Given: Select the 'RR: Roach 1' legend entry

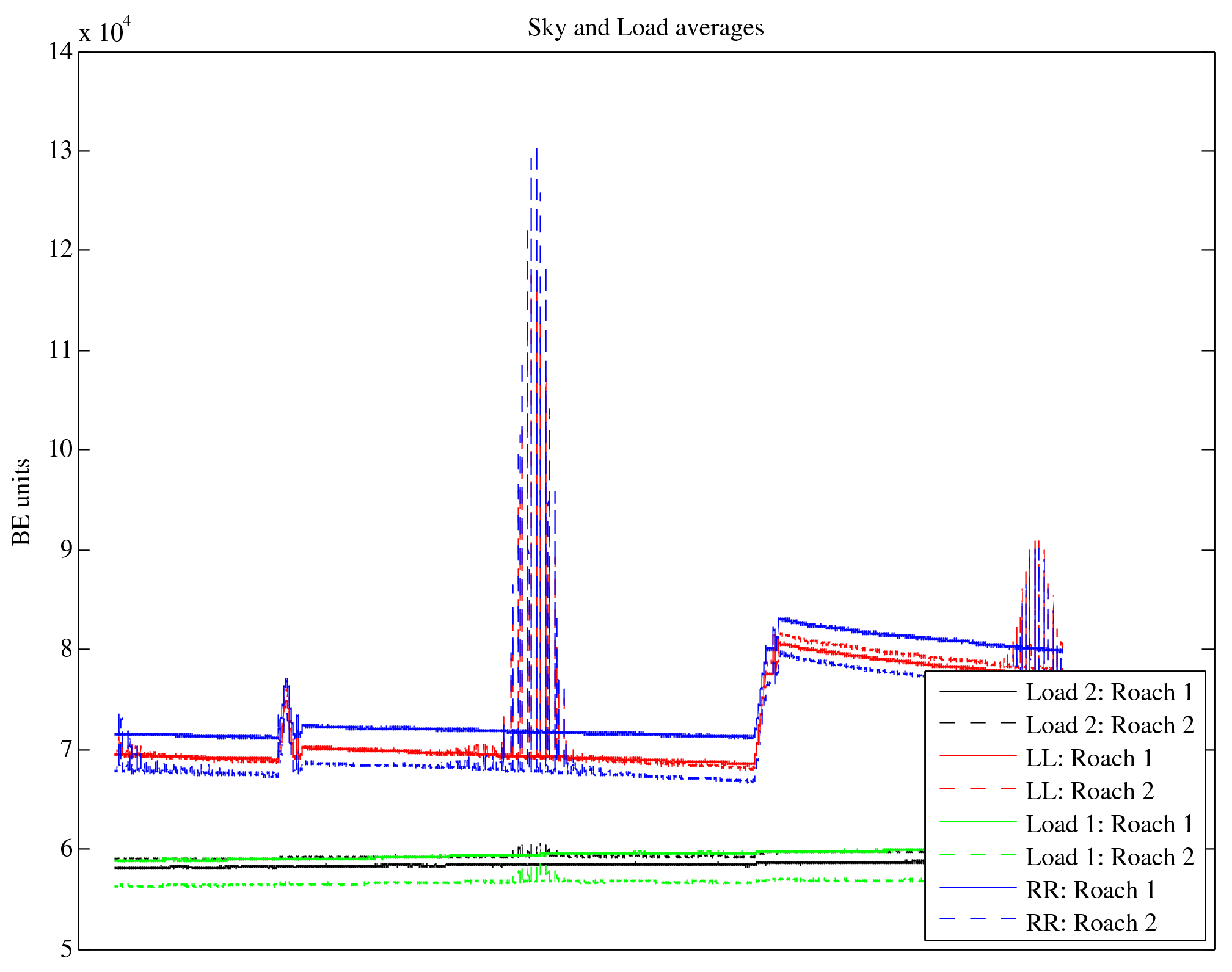Looking at the screenshot, I should [x=1091, y=890].
